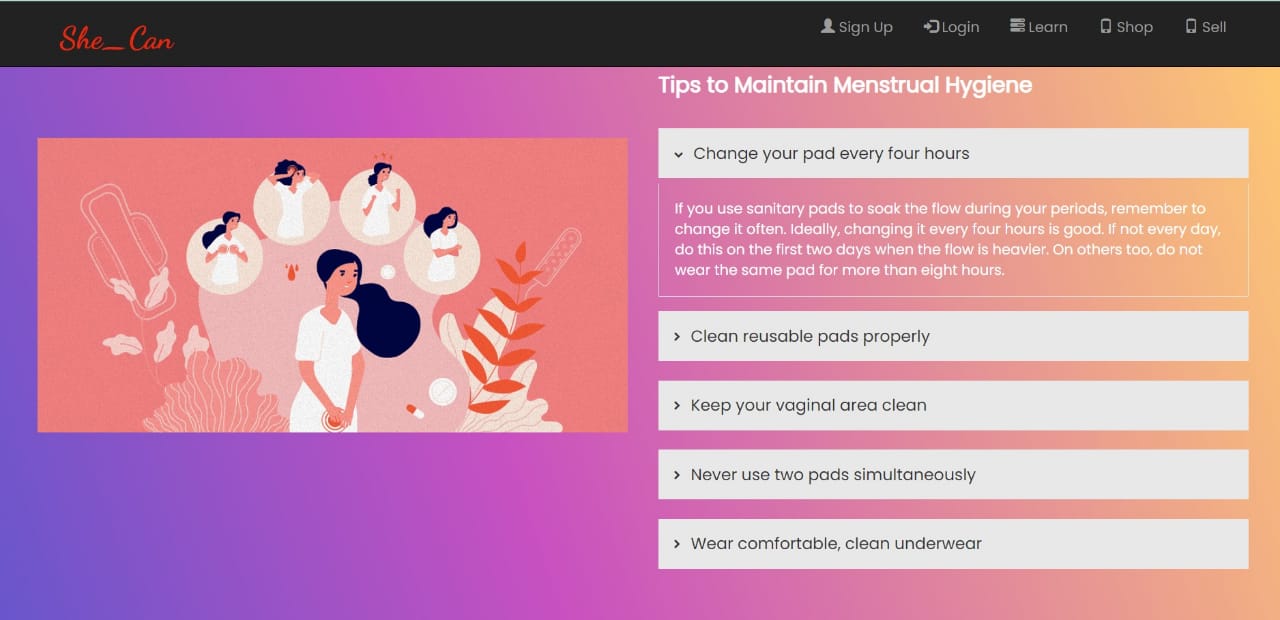
Task: Click the user icon beside Sign Up
Action: tap(827, 26)
